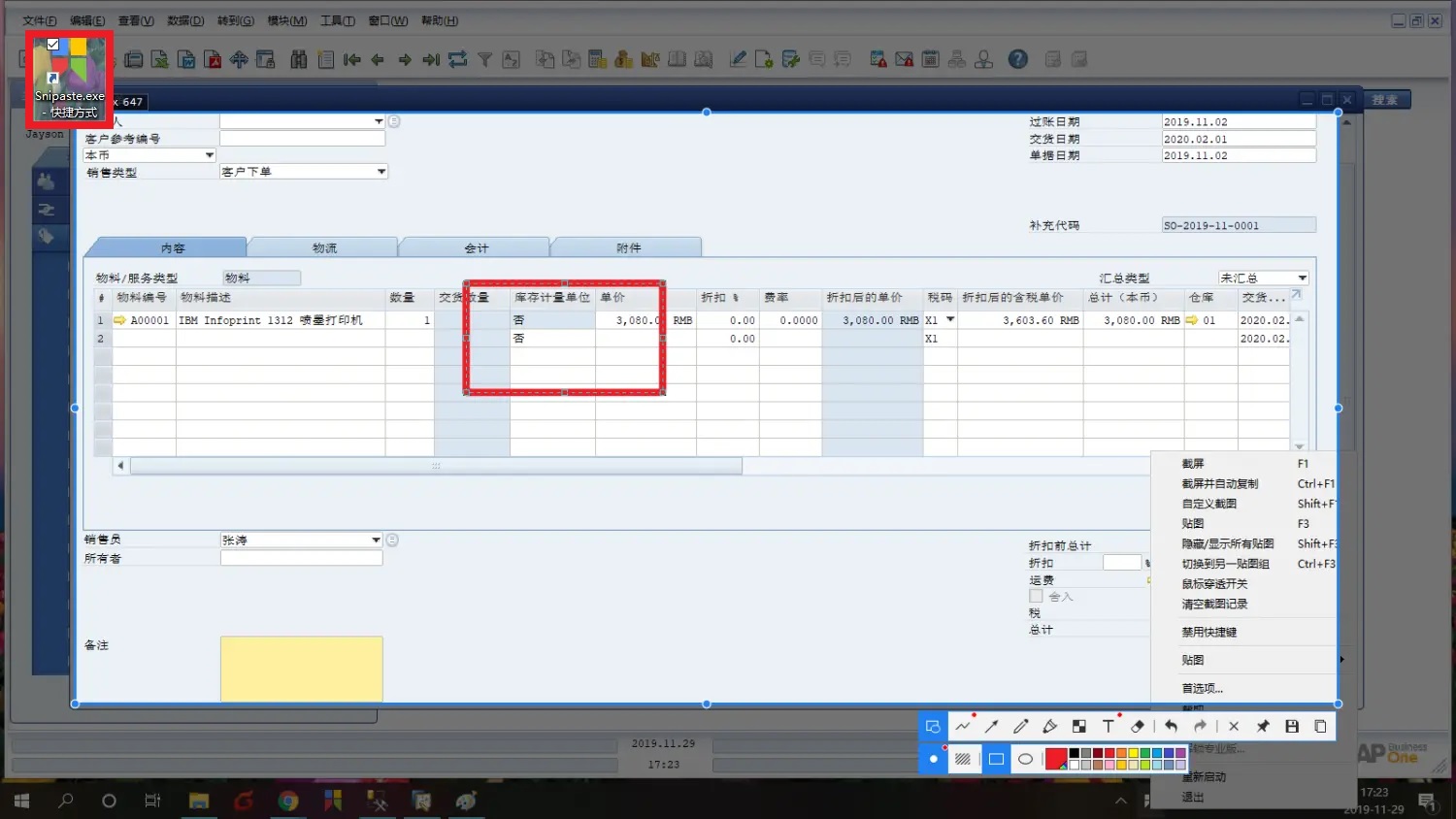Select the Snipaste marker highlighter tool
Screen dimensions: 1456x819
click(x=1049, y=726)
